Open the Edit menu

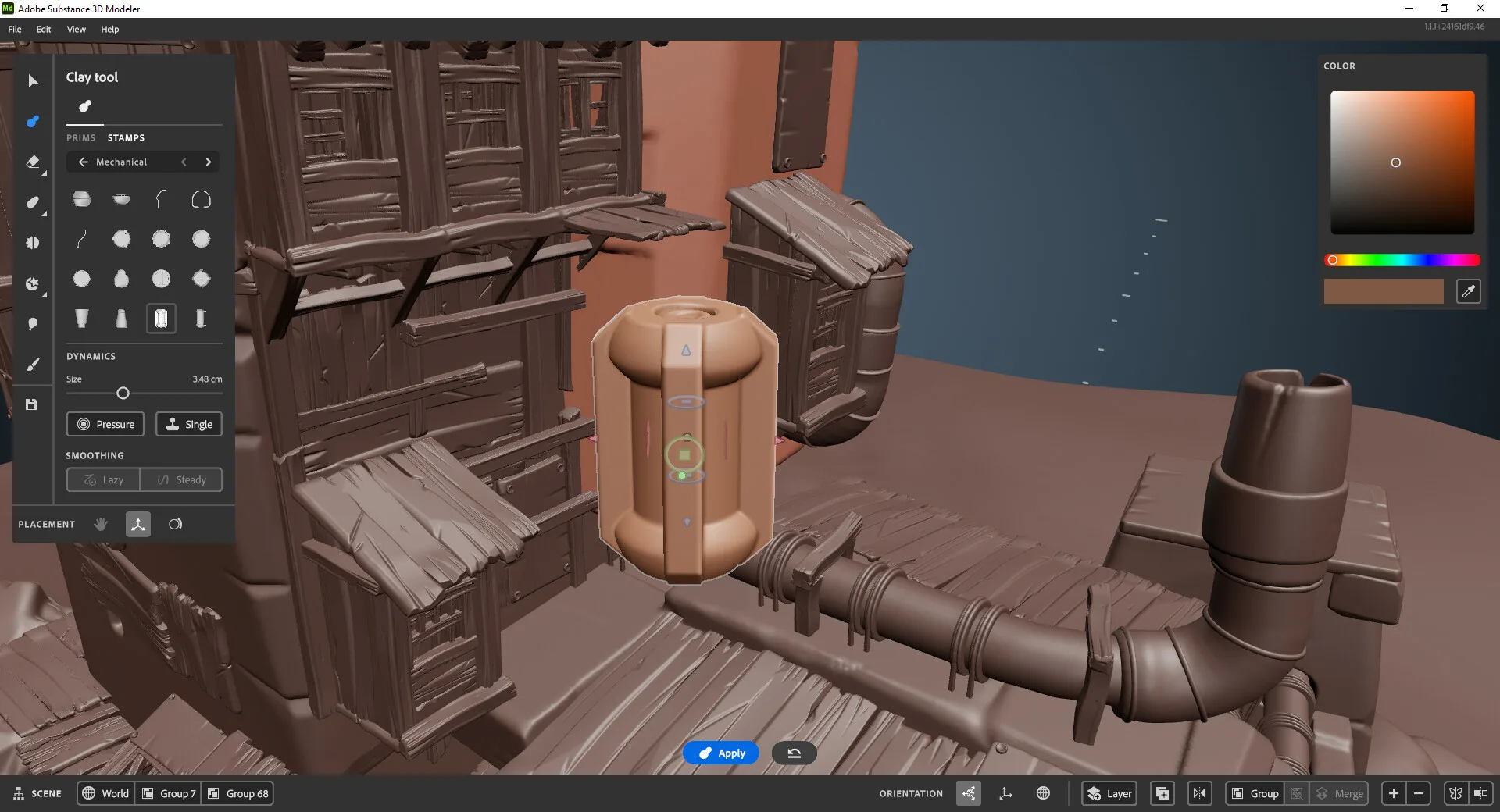click(43, 29)
